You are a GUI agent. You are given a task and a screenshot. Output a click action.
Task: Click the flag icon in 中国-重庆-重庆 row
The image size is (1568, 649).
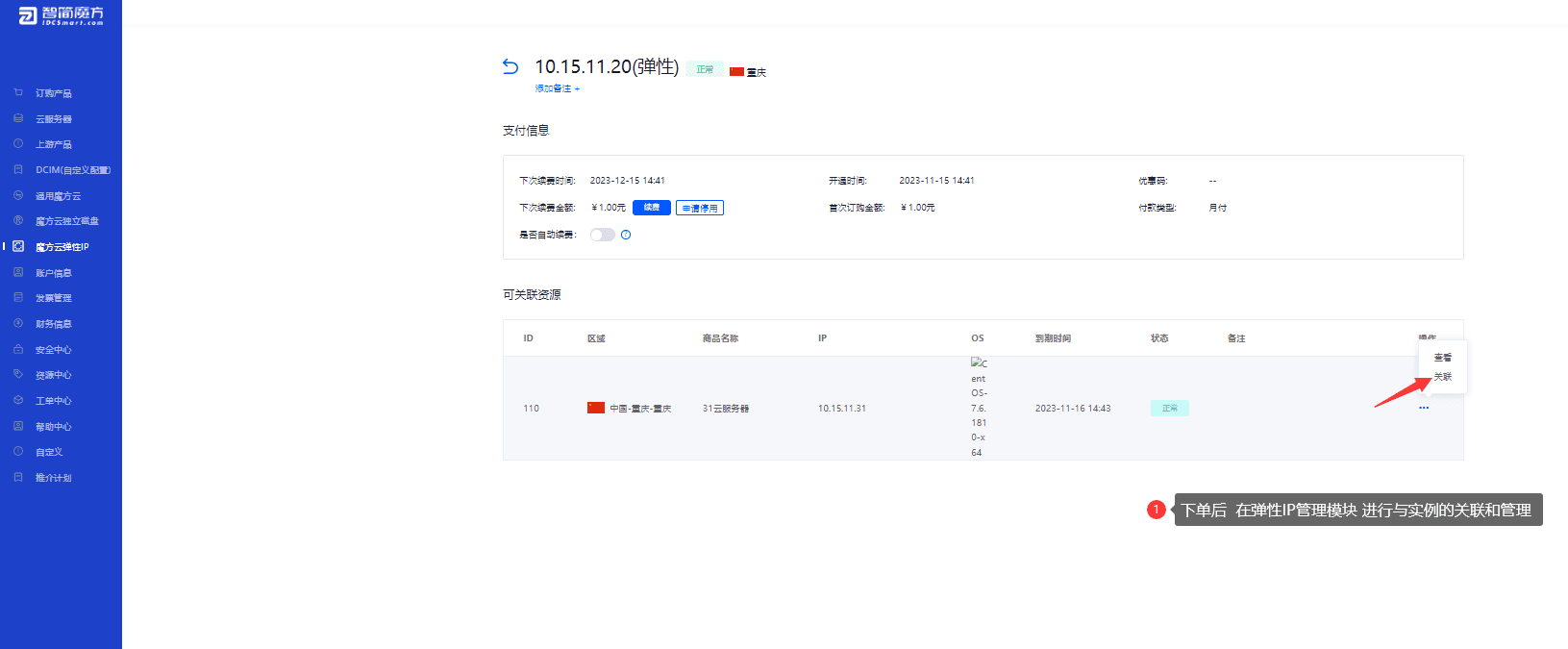tap(596, 408)
